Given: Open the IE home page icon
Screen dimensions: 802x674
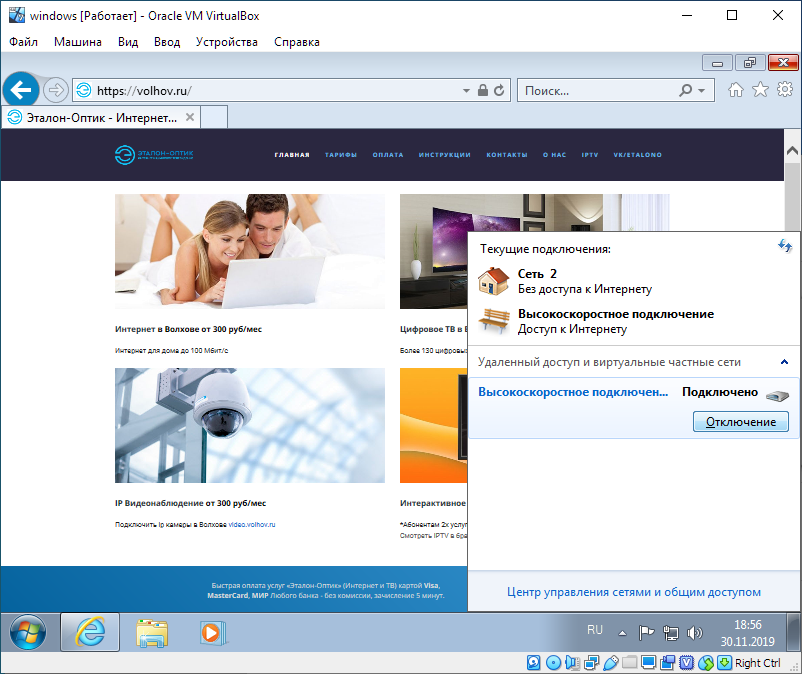Looking at the screenshot, I should pyautogui.click(x=736, y=90).
